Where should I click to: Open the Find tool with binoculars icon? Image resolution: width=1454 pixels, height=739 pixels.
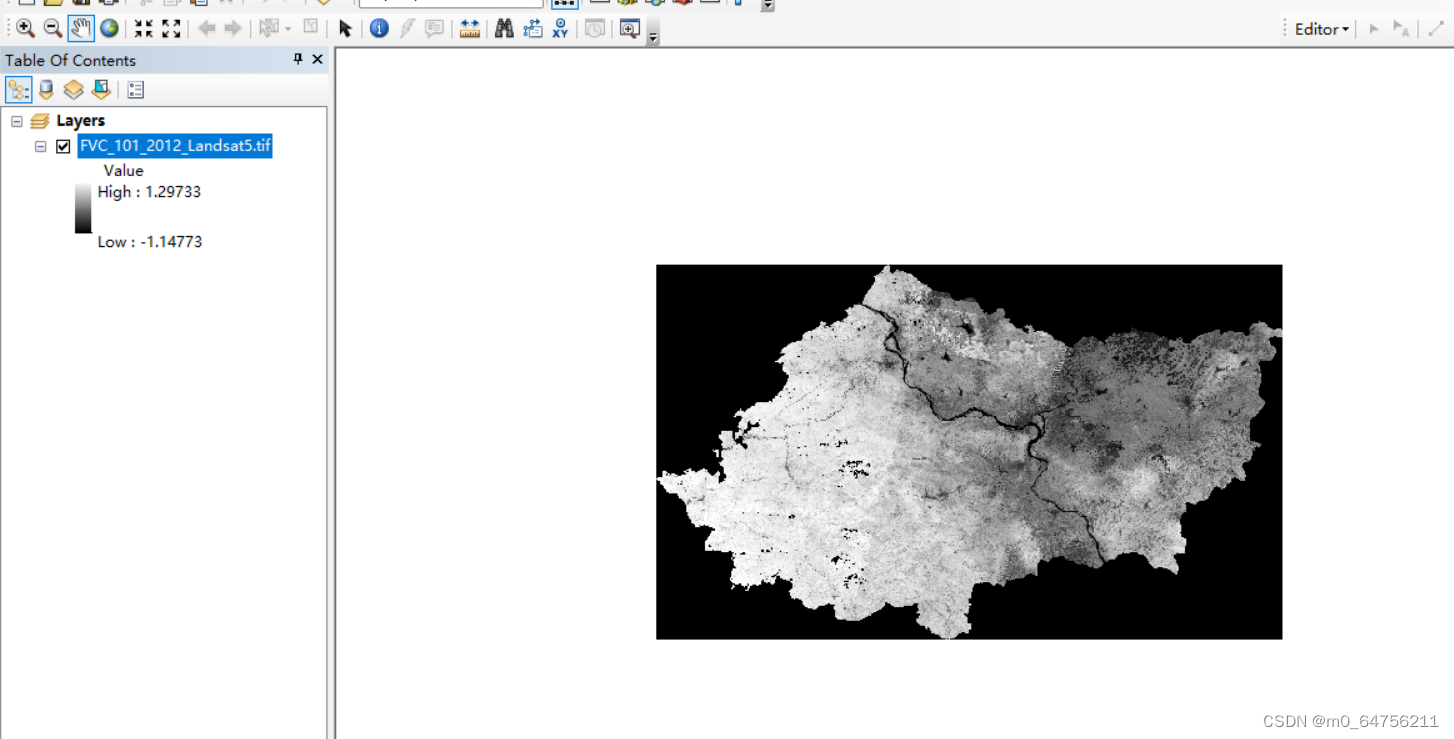[504, 28]
